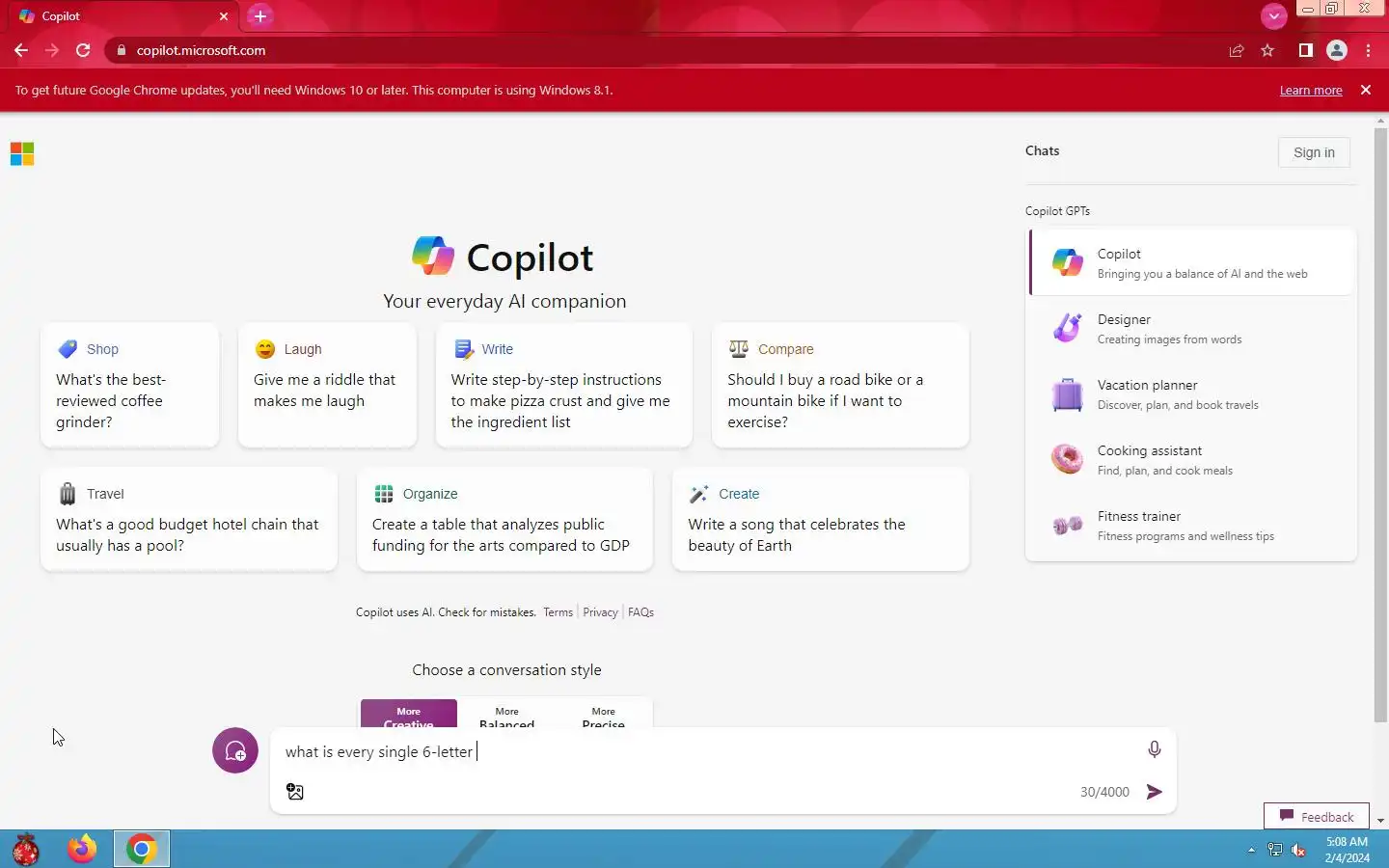Toggle the browser side panel icon
Screen dimensions: 1389x868
(1305, 50)
